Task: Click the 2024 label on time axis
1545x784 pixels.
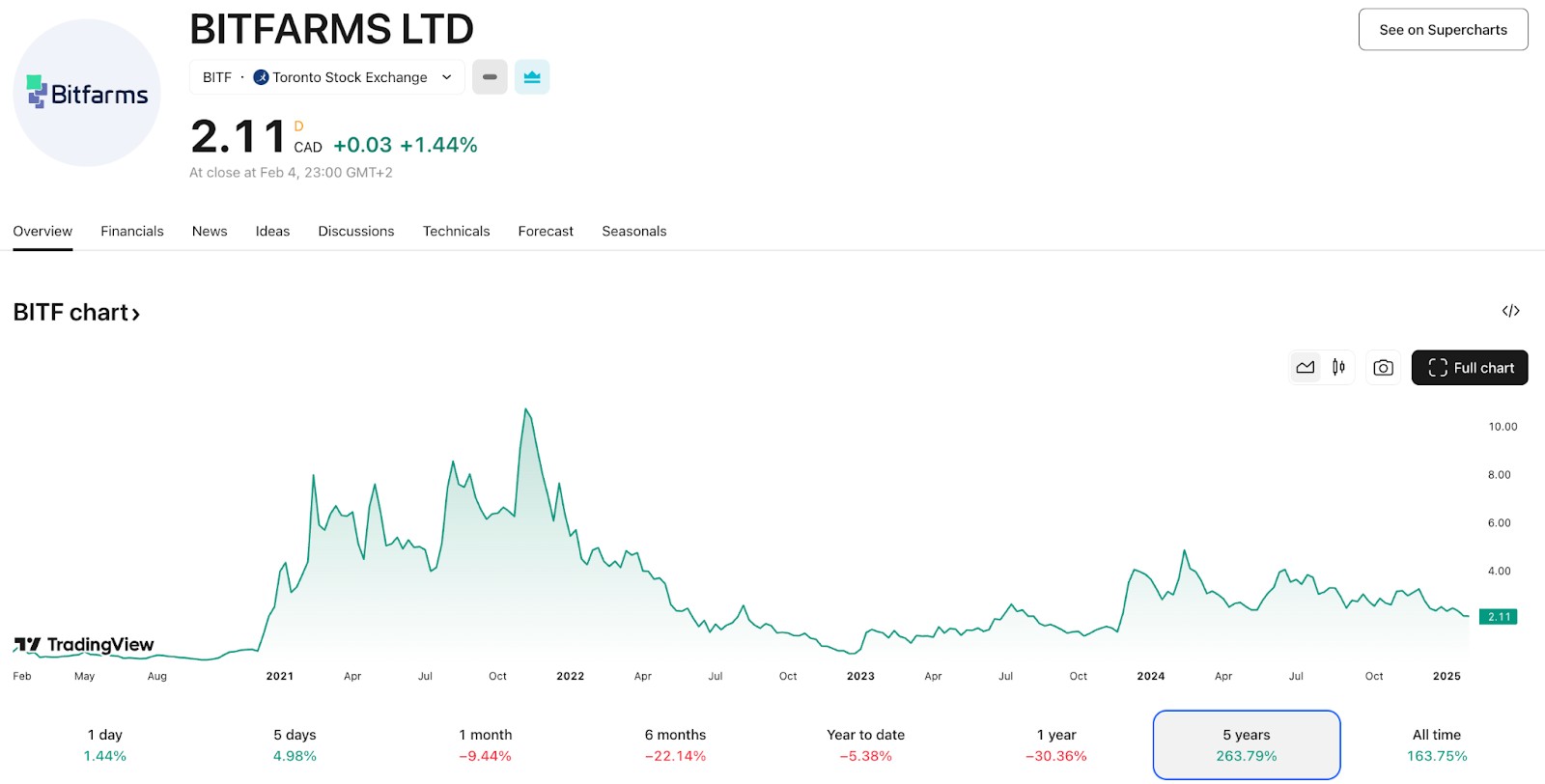Action: (x=1151, y=676)
